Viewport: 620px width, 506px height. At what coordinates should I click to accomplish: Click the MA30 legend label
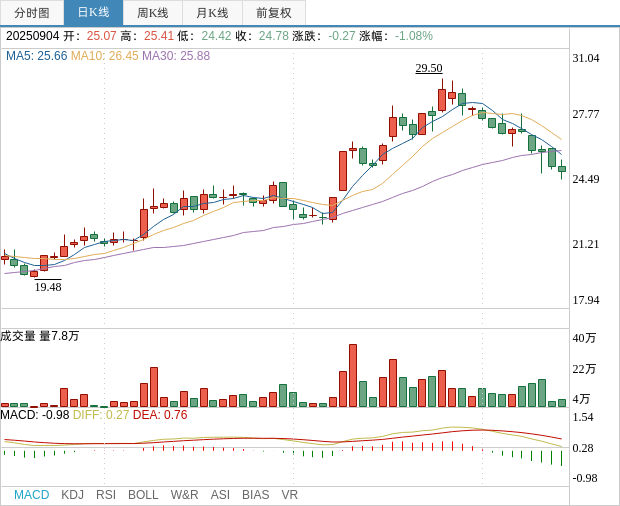(176, 56)
